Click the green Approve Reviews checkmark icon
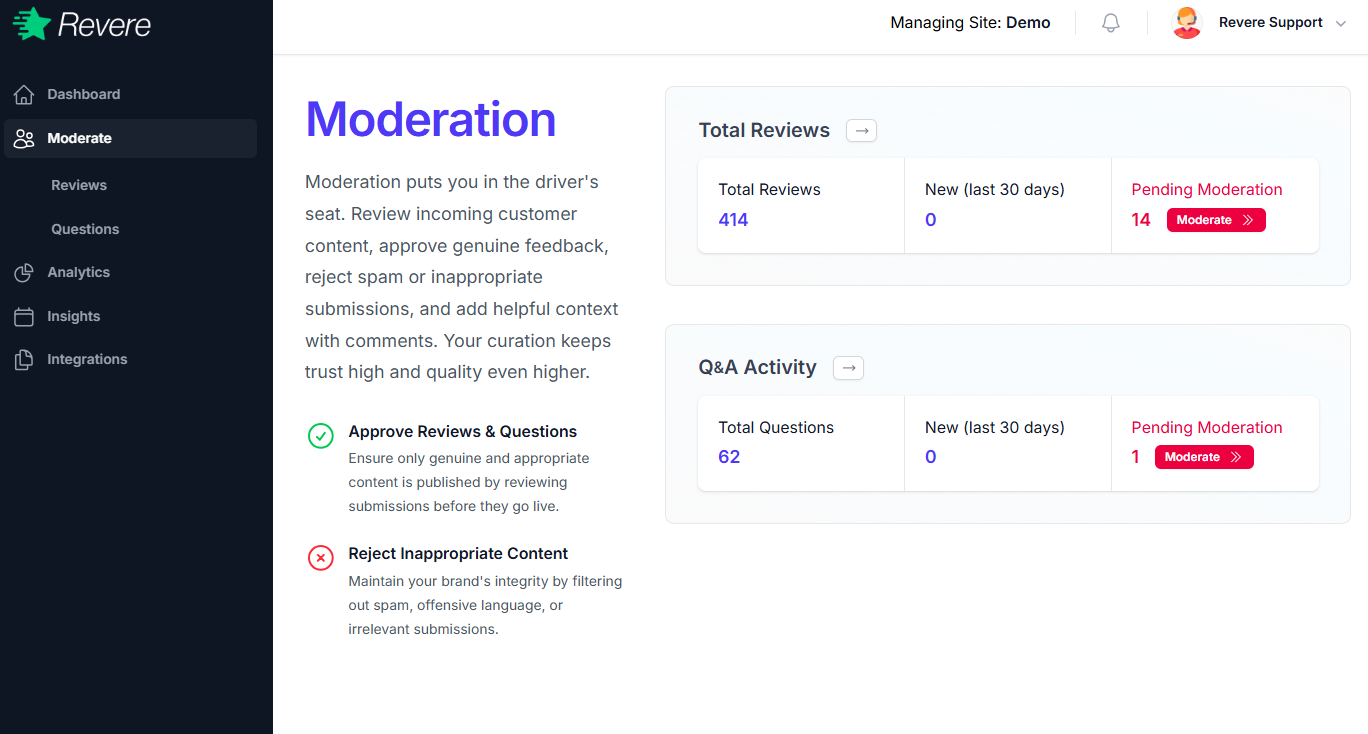 pyautogui.click(x=320, y=435)
